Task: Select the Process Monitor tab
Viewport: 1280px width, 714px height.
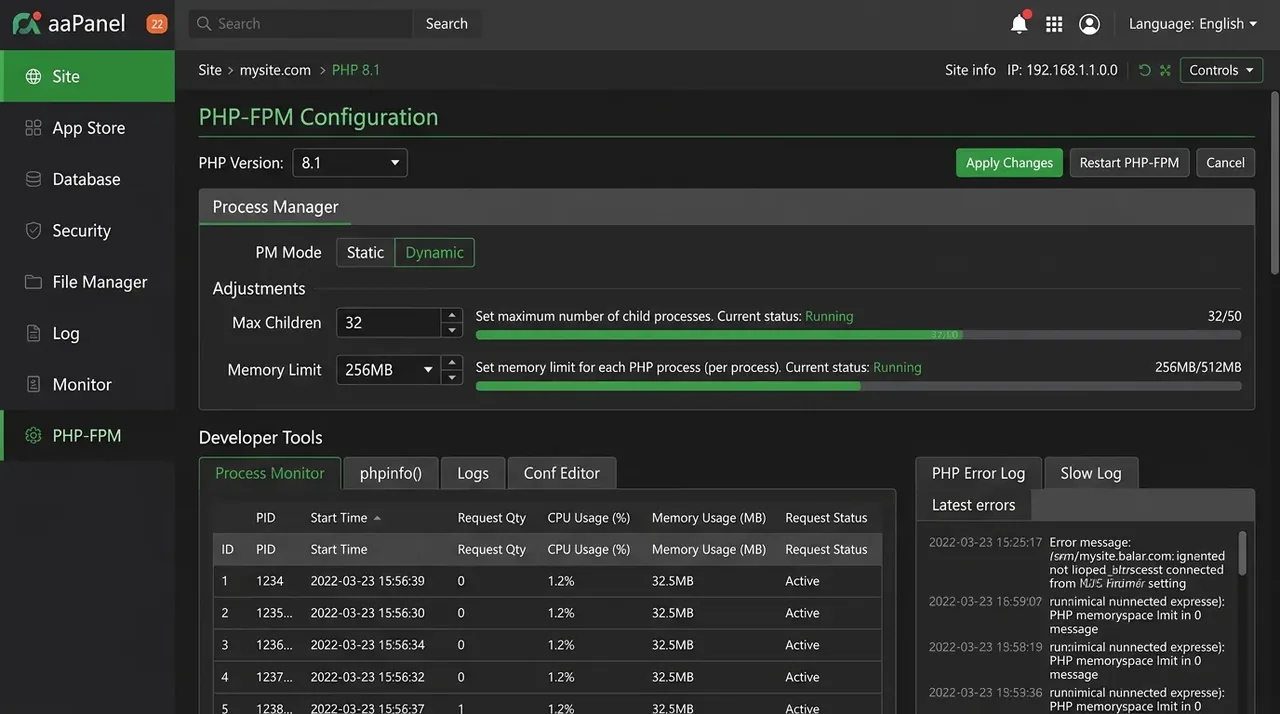Action: point(270,473)
